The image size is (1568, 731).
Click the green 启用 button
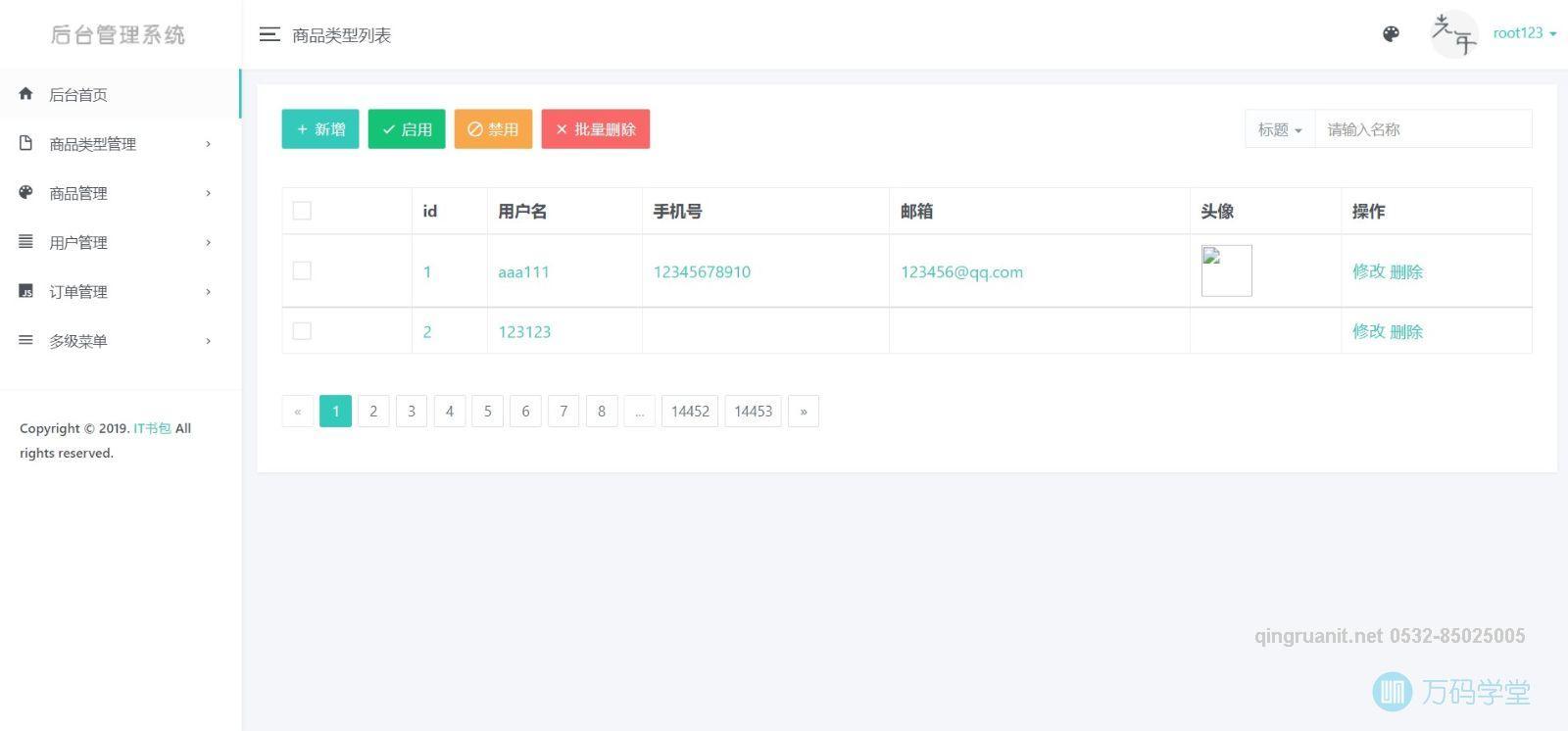407,129
